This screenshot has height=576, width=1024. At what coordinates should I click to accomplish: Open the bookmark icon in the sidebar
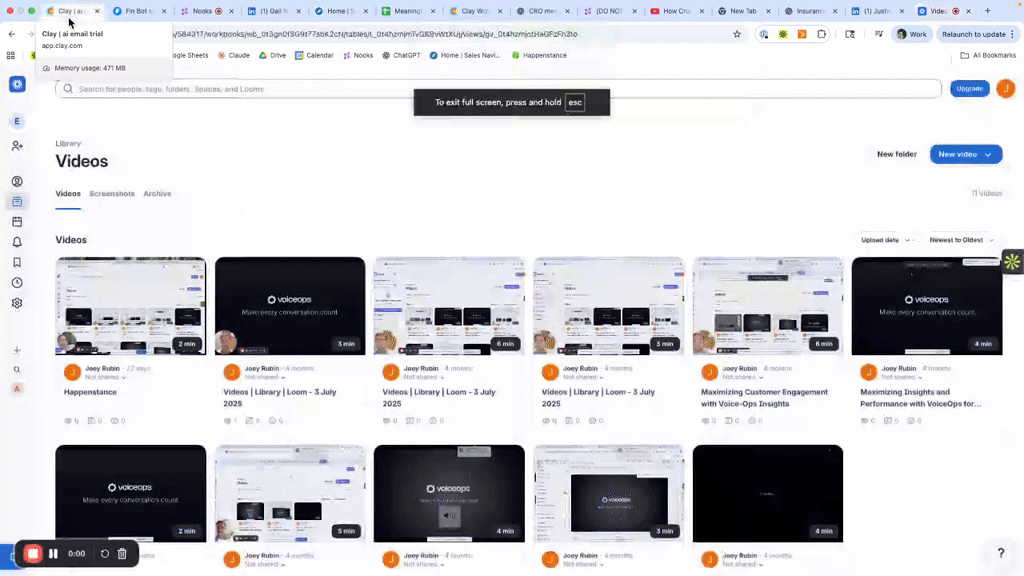coord(17,262)
